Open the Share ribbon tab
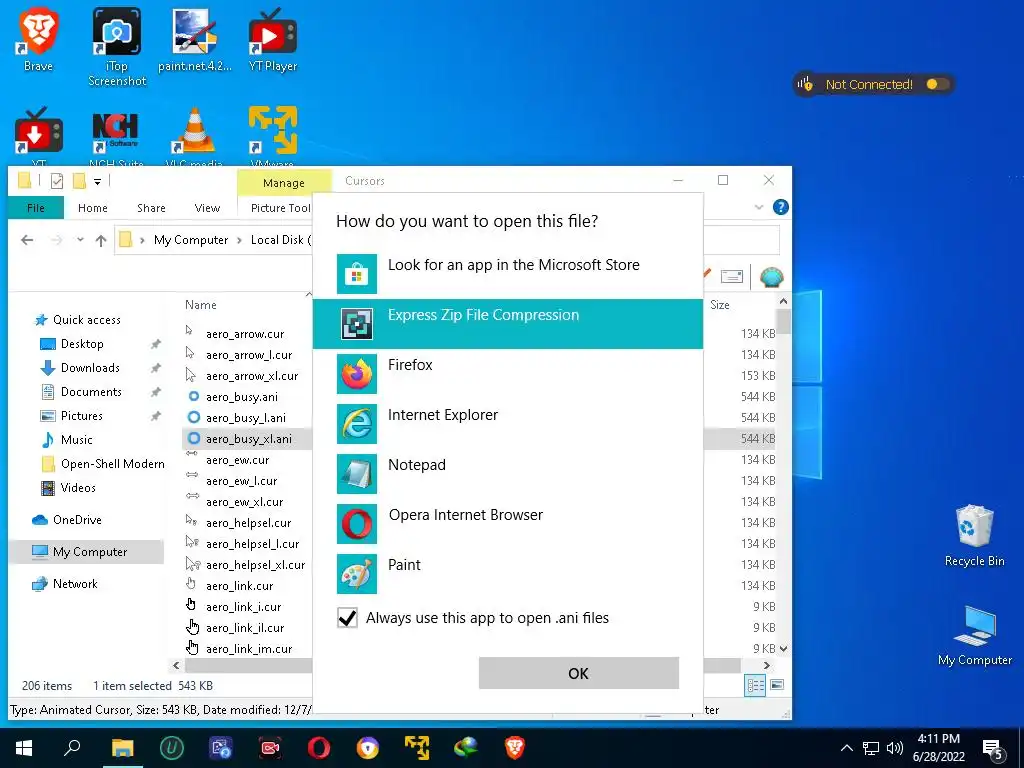This screenshot has width=1024, height=768. coord(151,208)
